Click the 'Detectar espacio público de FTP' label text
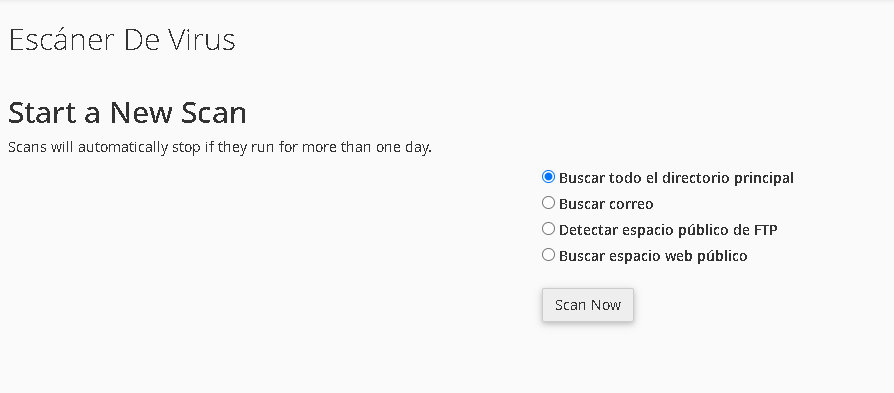The height and width of the screenshot is (393, 894). point(668,230)
